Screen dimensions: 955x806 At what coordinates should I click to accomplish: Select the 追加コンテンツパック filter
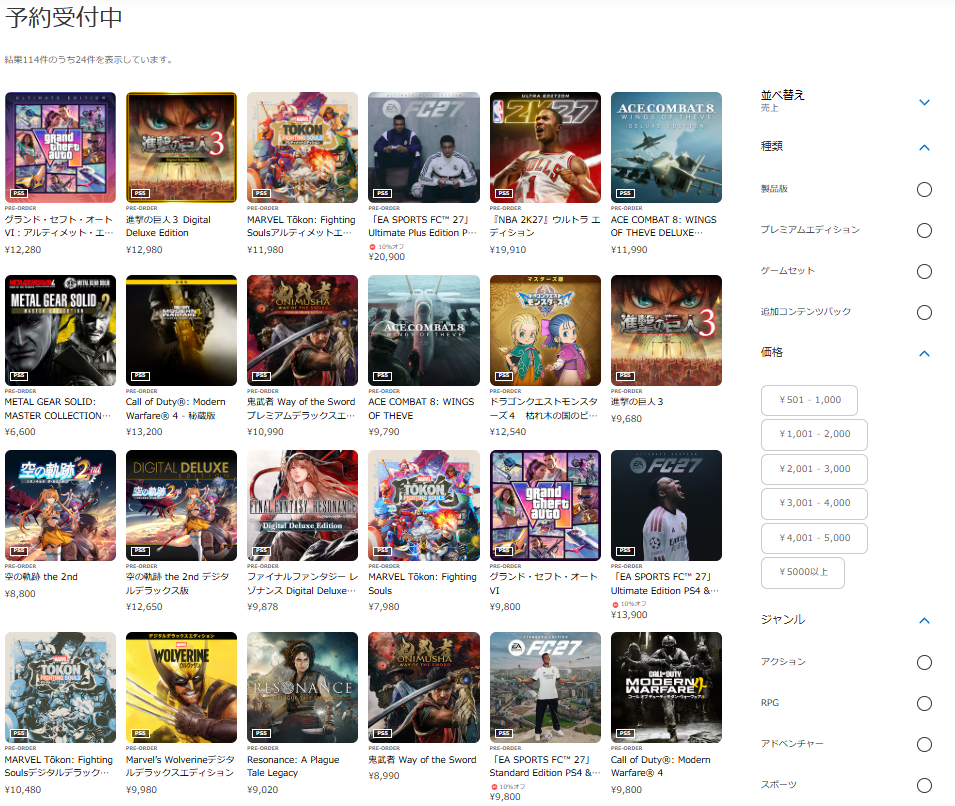point(924,313)
